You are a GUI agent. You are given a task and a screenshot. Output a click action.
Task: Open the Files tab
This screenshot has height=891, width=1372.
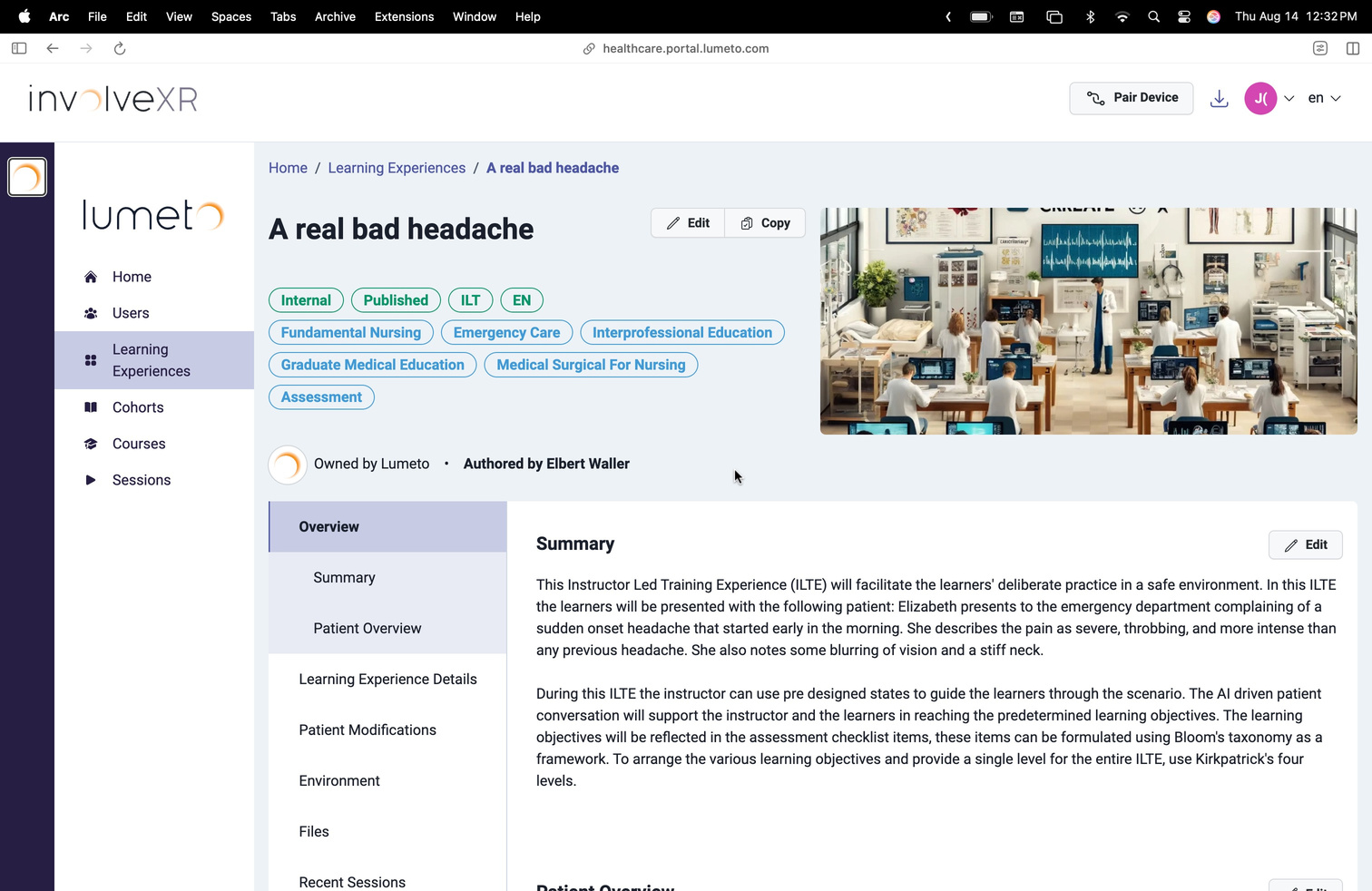coord(387,832)
